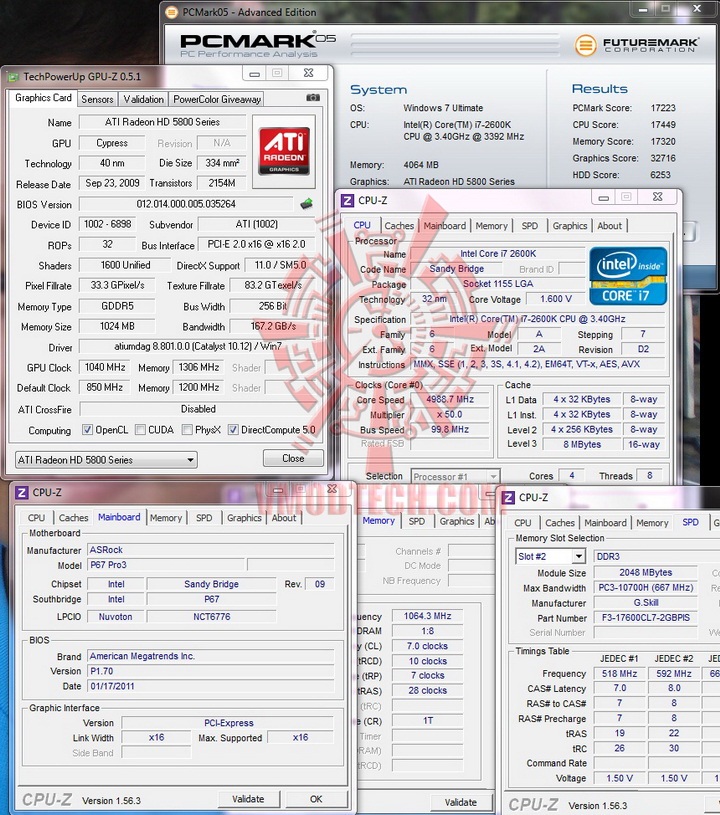Click the GPU-Z title bar icon
Image resolution: width=720 pixels, height=815 pixels.
click(x=12, y=77)
